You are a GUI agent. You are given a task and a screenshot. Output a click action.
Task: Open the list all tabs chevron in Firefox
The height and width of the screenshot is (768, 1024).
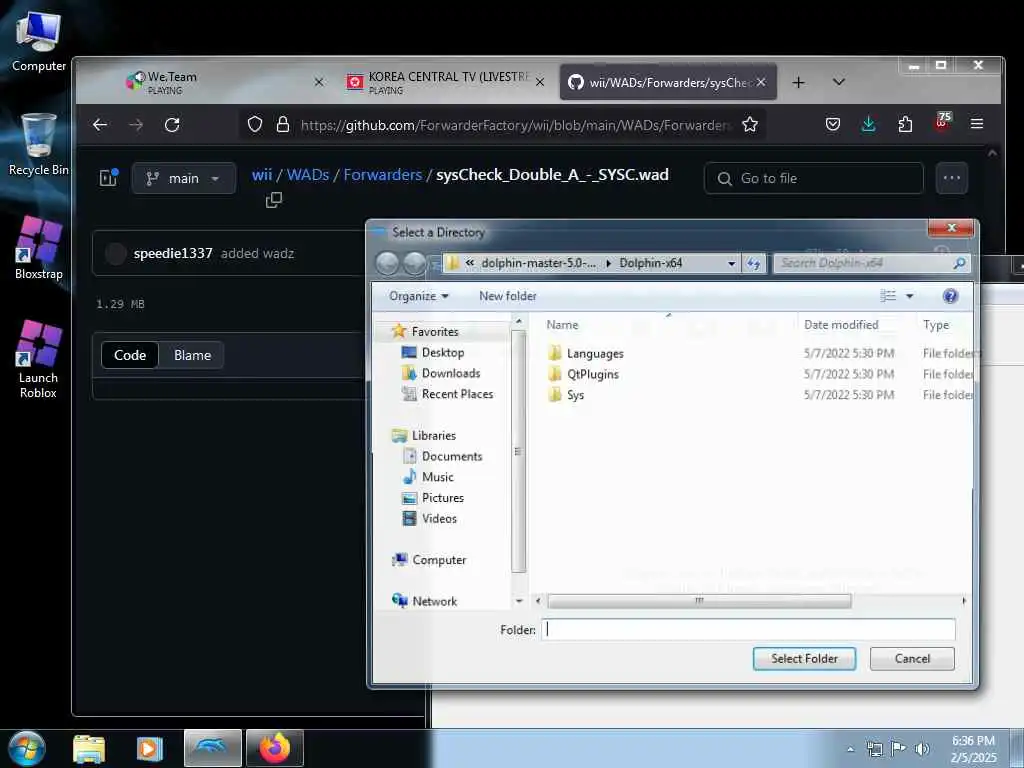[x=839, y=82]
